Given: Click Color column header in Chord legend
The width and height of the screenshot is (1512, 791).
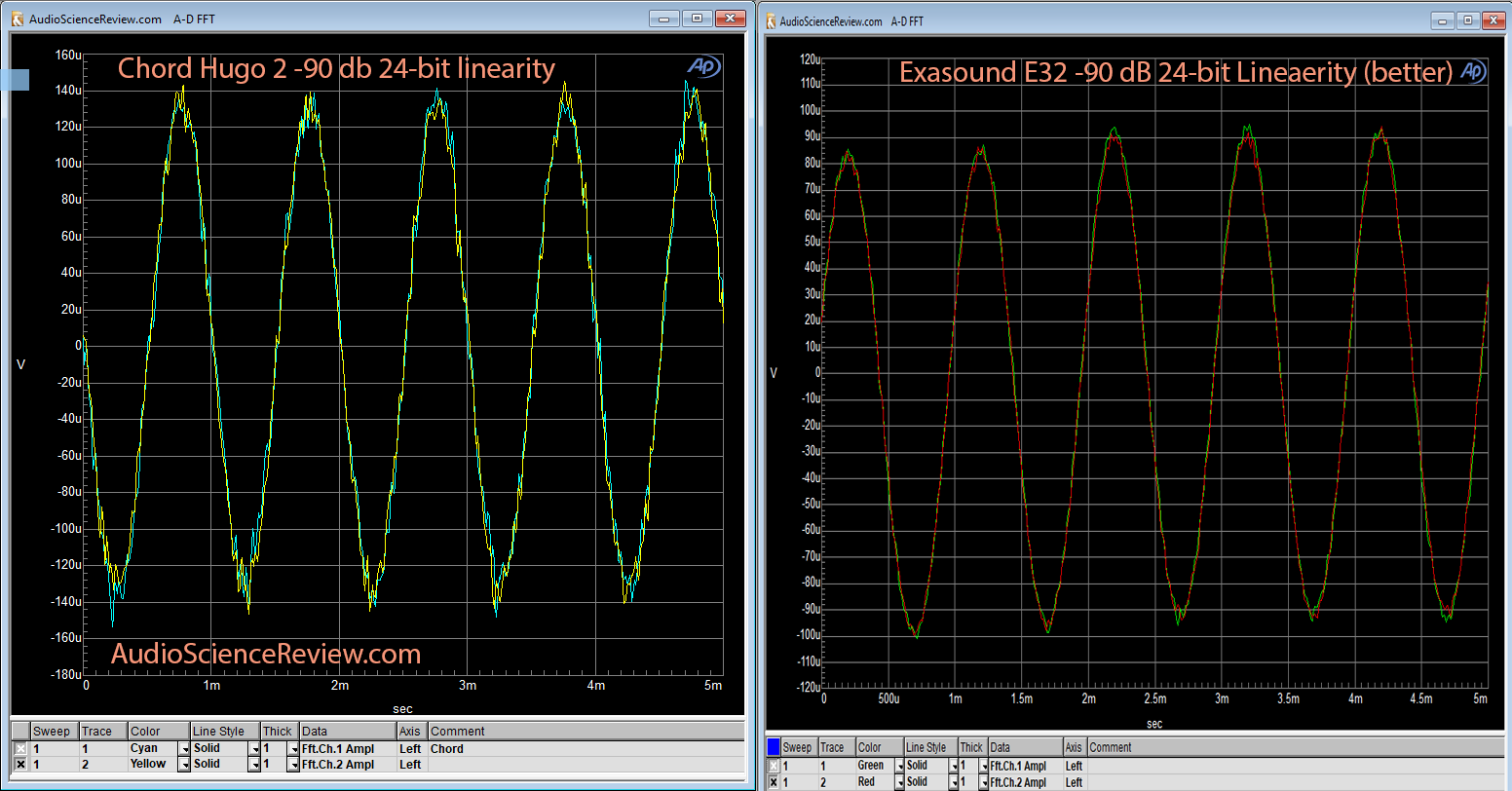Looking at the screenshot, I should tap(159, 732).
